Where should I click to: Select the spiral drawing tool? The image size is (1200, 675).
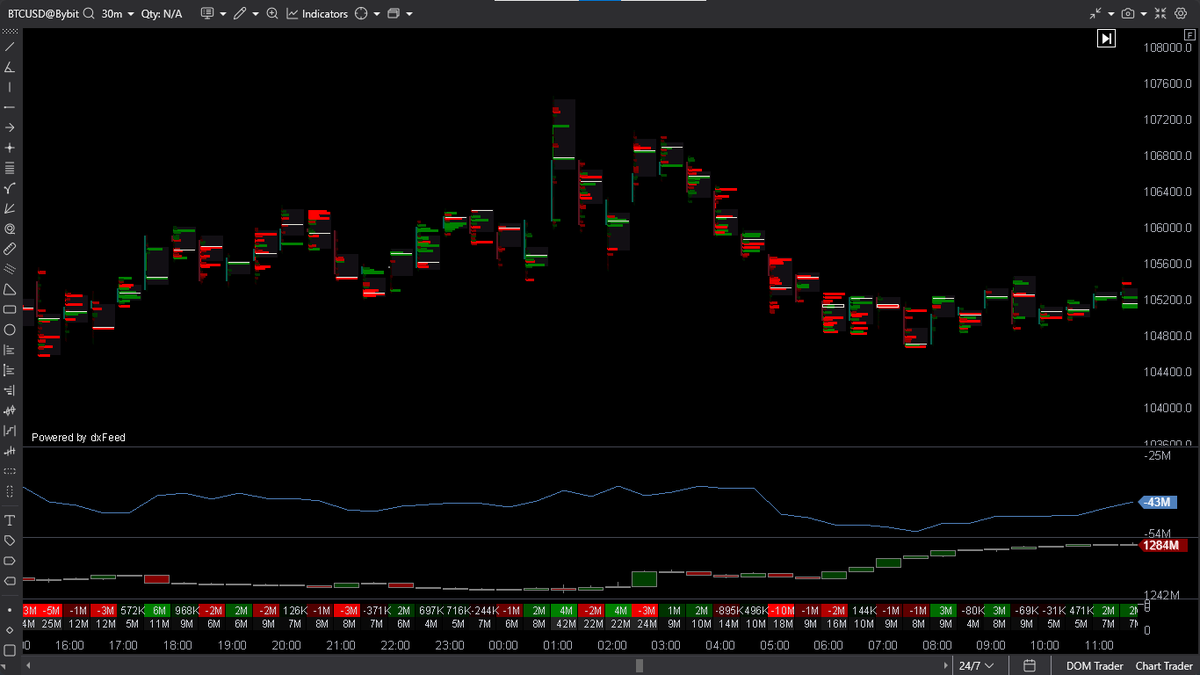click(x=10, y=228)
